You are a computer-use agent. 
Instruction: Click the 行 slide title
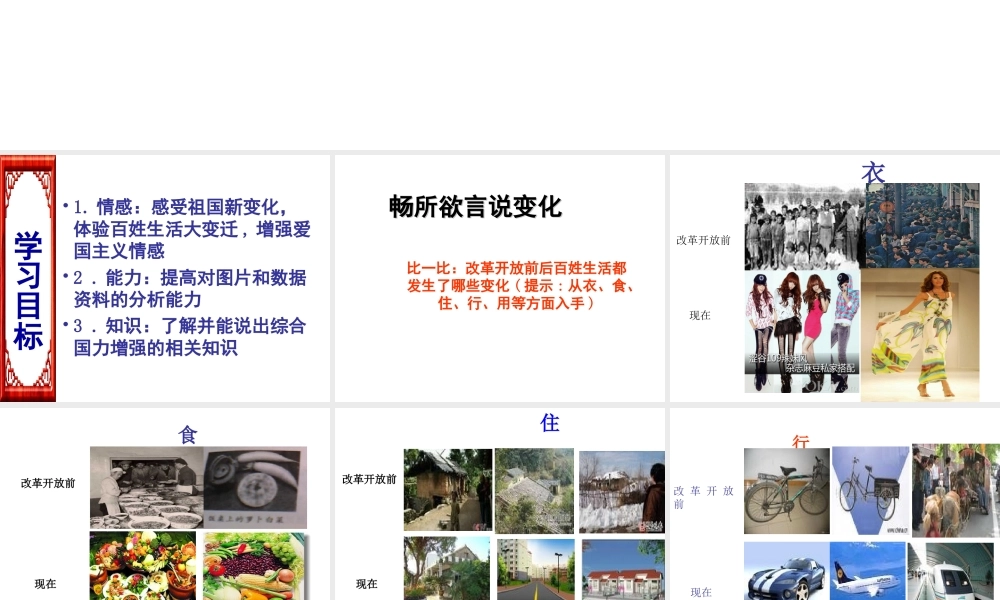[800, 441]
